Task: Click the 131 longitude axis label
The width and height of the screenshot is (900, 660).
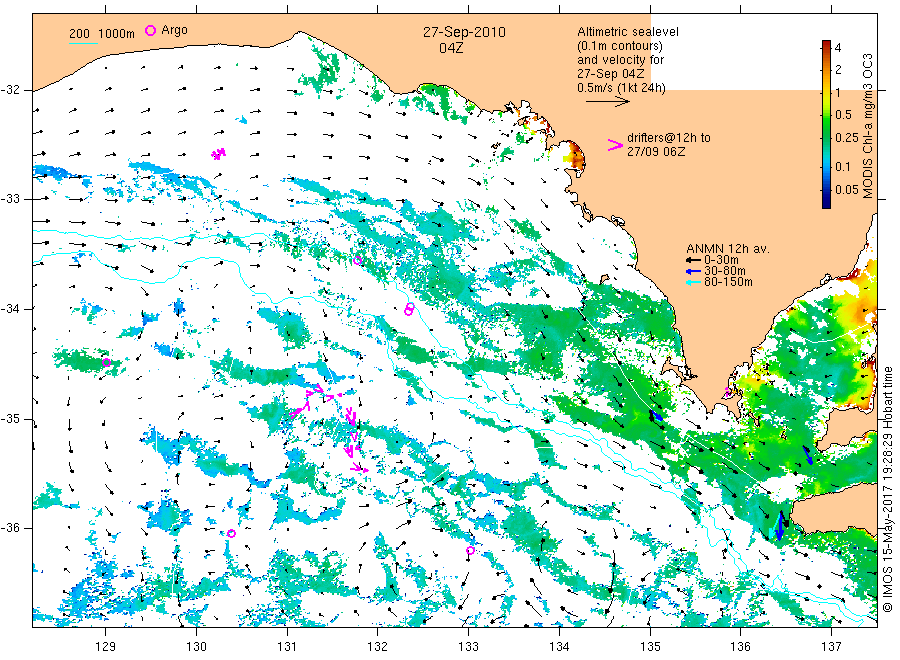Action: (287, 647)
